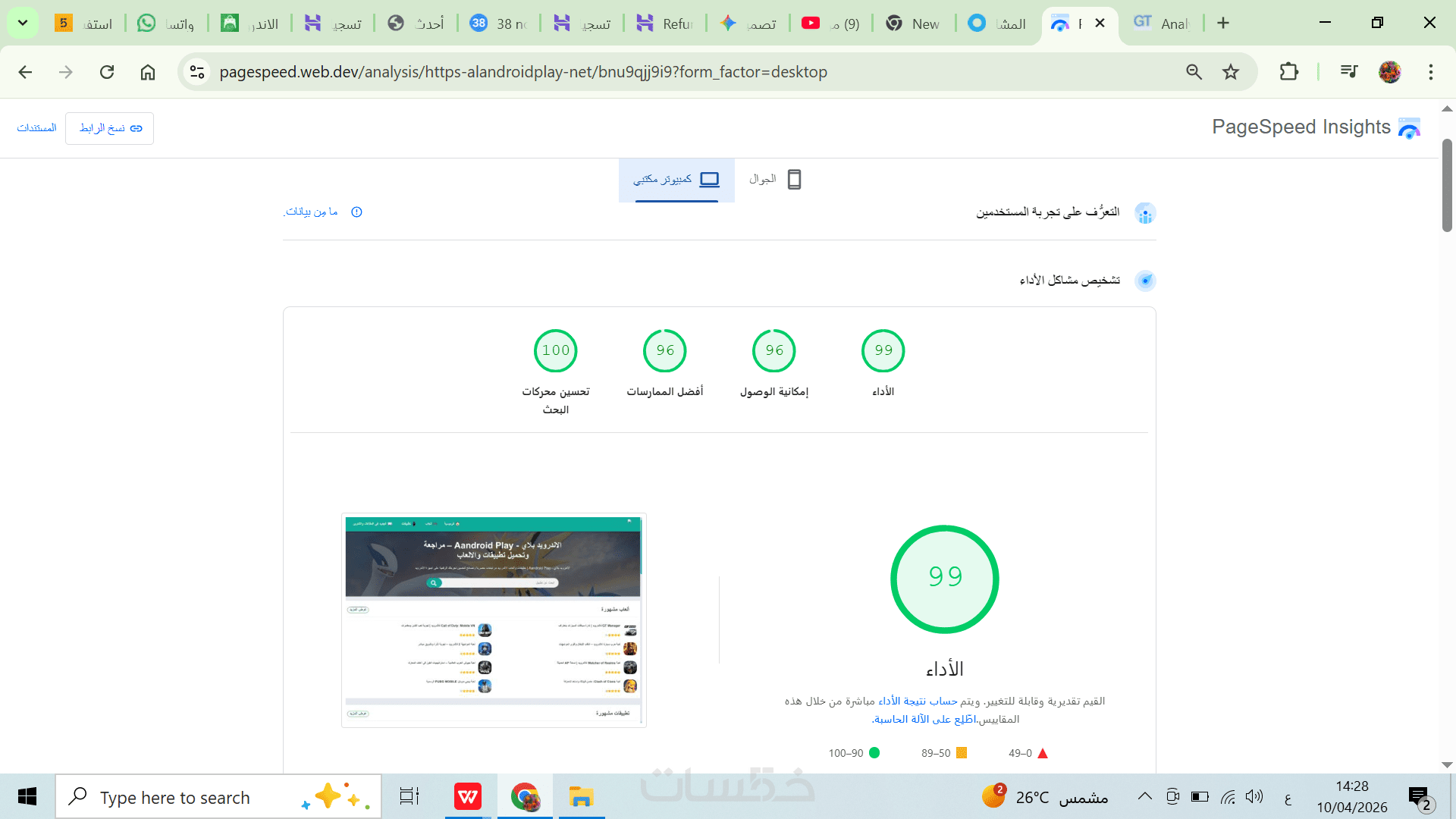Click in the Windows taskbar search box
Screen dimensions: 1456x819
click(197, 797)
